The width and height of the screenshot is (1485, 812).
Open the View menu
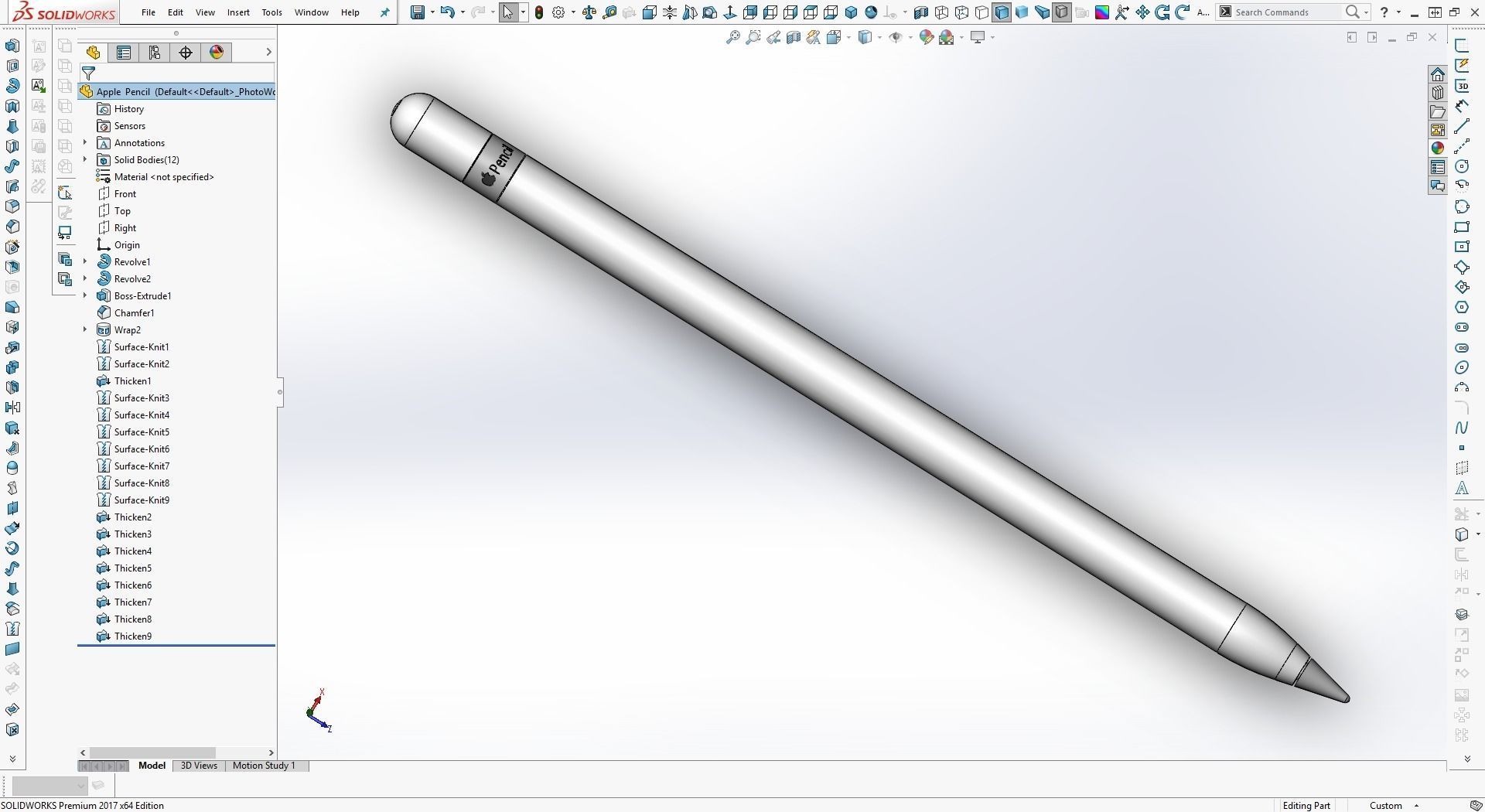point(205,12)
